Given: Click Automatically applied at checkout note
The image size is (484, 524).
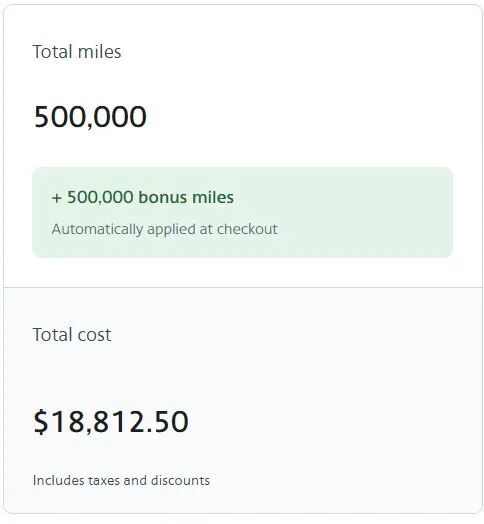Looking at the screenshot, I should coord(164,229).
